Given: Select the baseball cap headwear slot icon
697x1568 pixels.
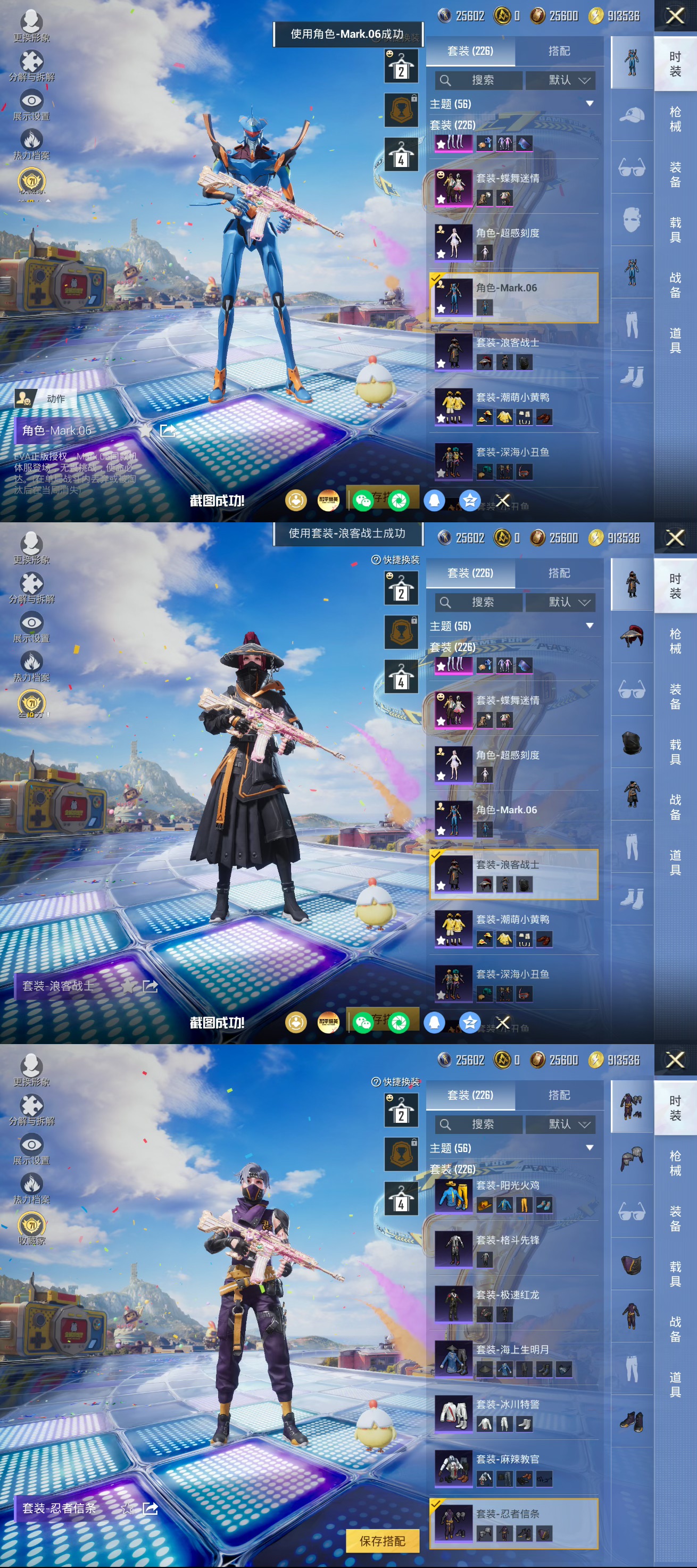Looking at the screenshot, I should (x=631, y=115).
